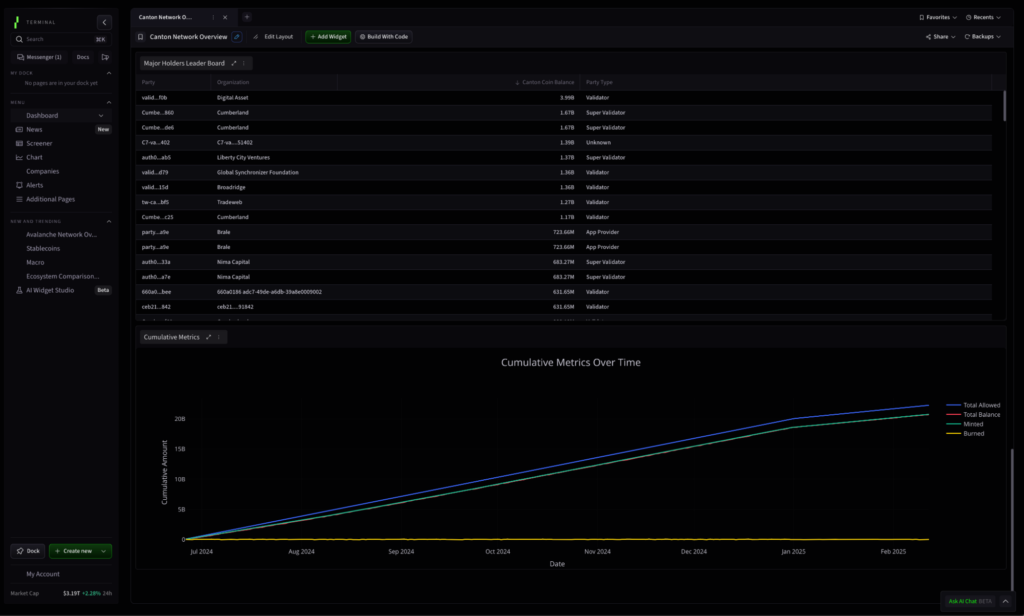Sort by Party Type column header
This screenshot has height=616, width=1024.
click(x=599, y=82)
